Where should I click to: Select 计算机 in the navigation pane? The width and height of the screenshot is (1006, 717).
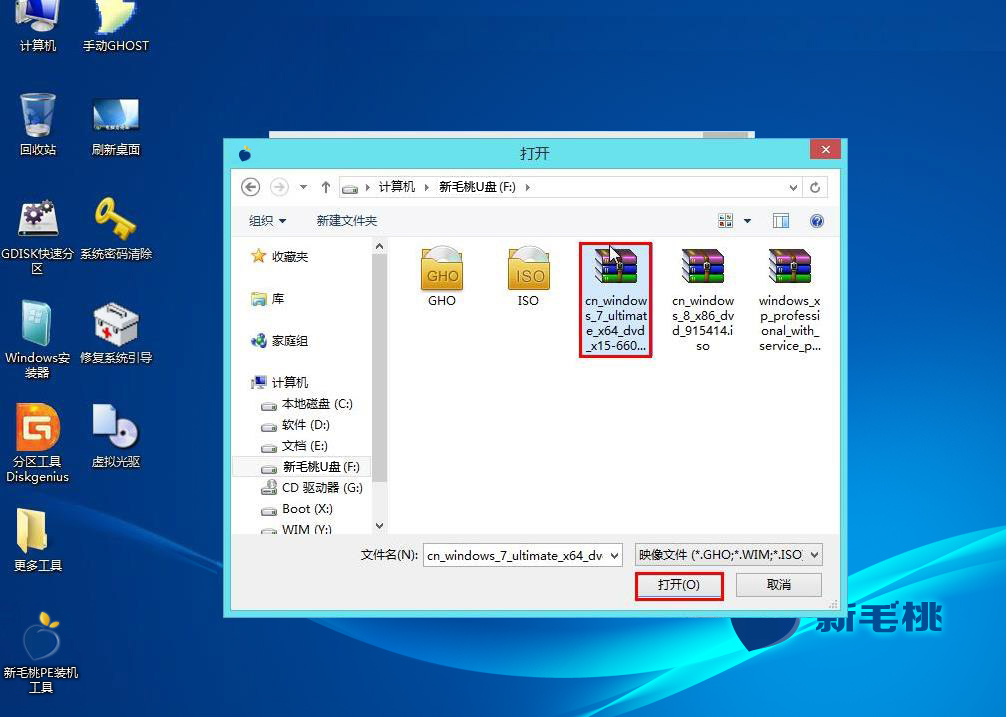(x=280, y=382)
